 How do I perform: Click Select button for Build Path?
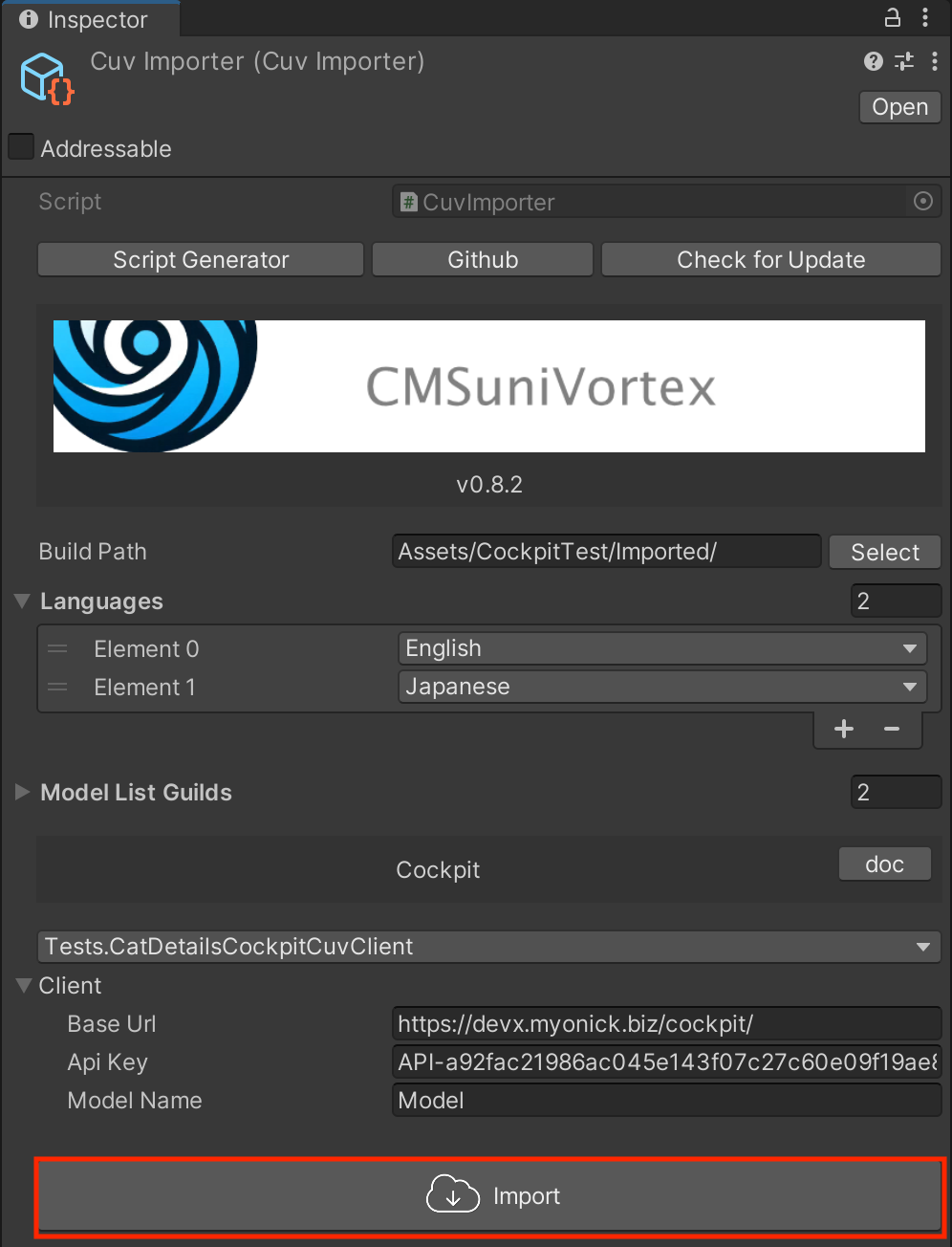(885, 552)
